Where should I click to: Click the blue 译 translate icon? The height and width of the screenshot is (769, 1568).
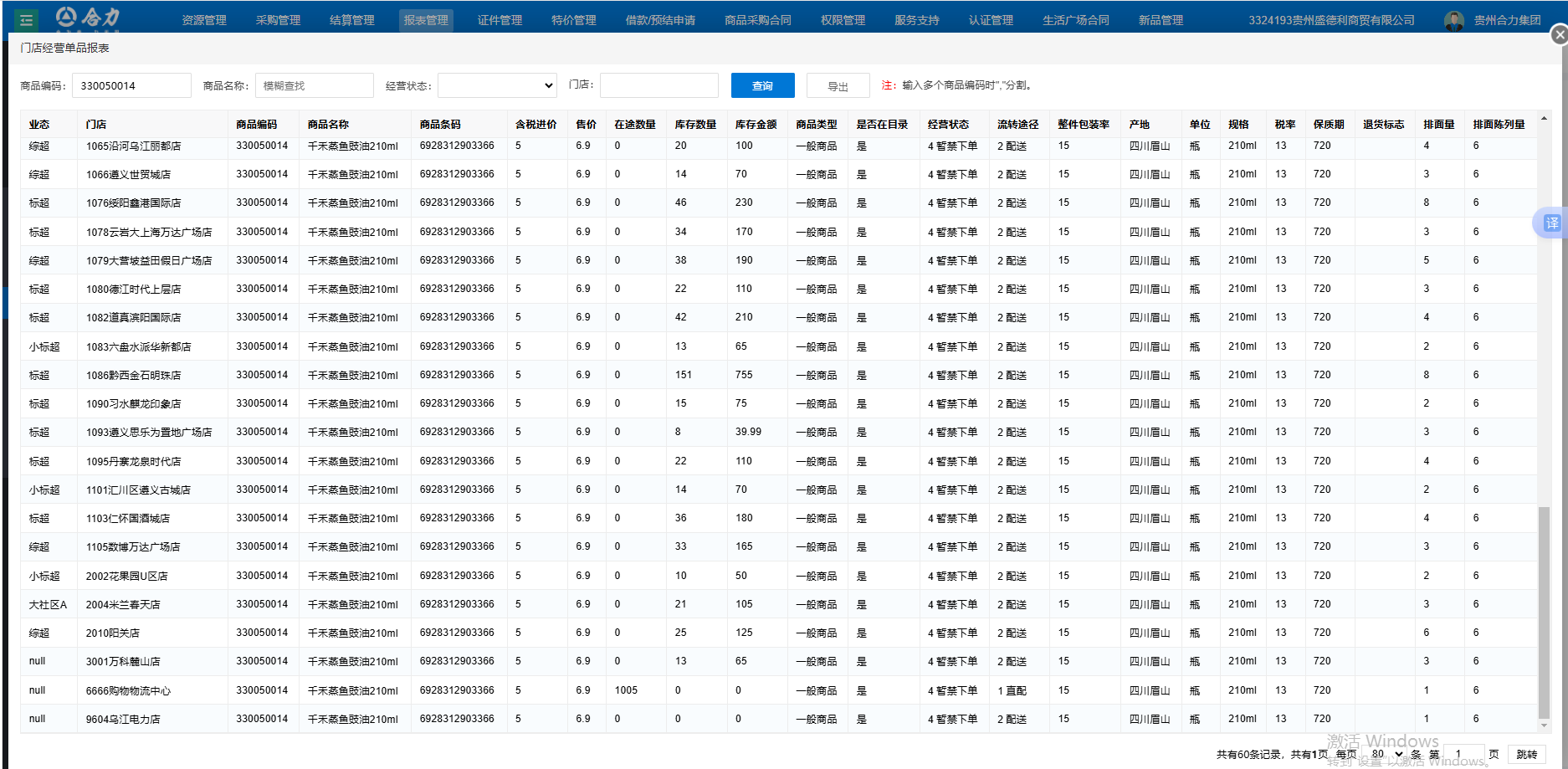coord(1551,223)
